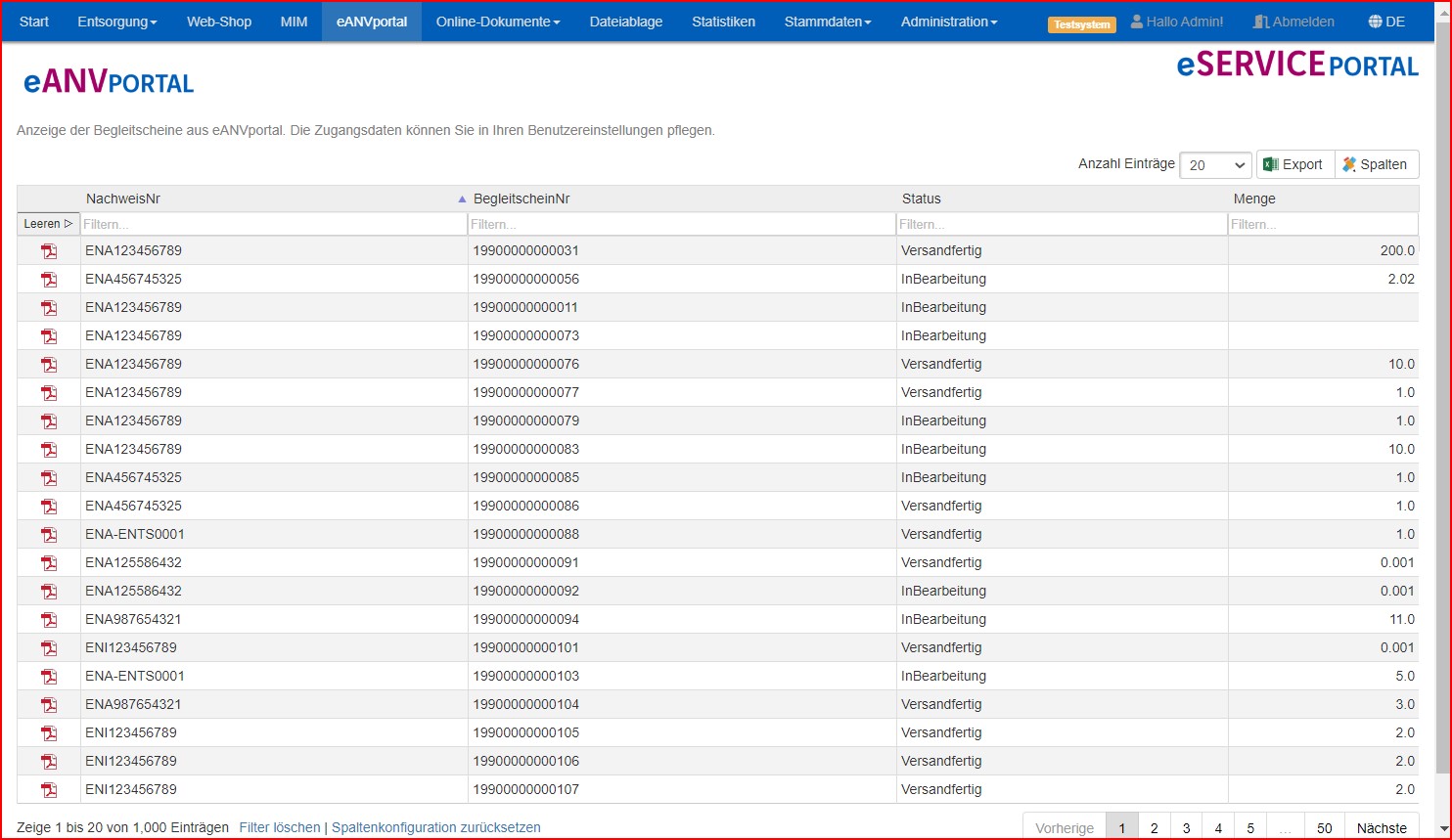
Task: Click the eANVportal logo
Action: pyautogui.click(x=109, y=82)
